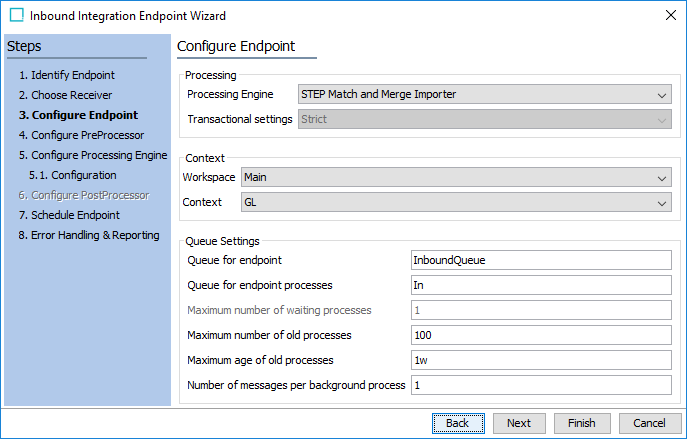Open Error Handling & Reporting step
The height and width of the screenshot is (439, 687).
click(x=89, y=235)
